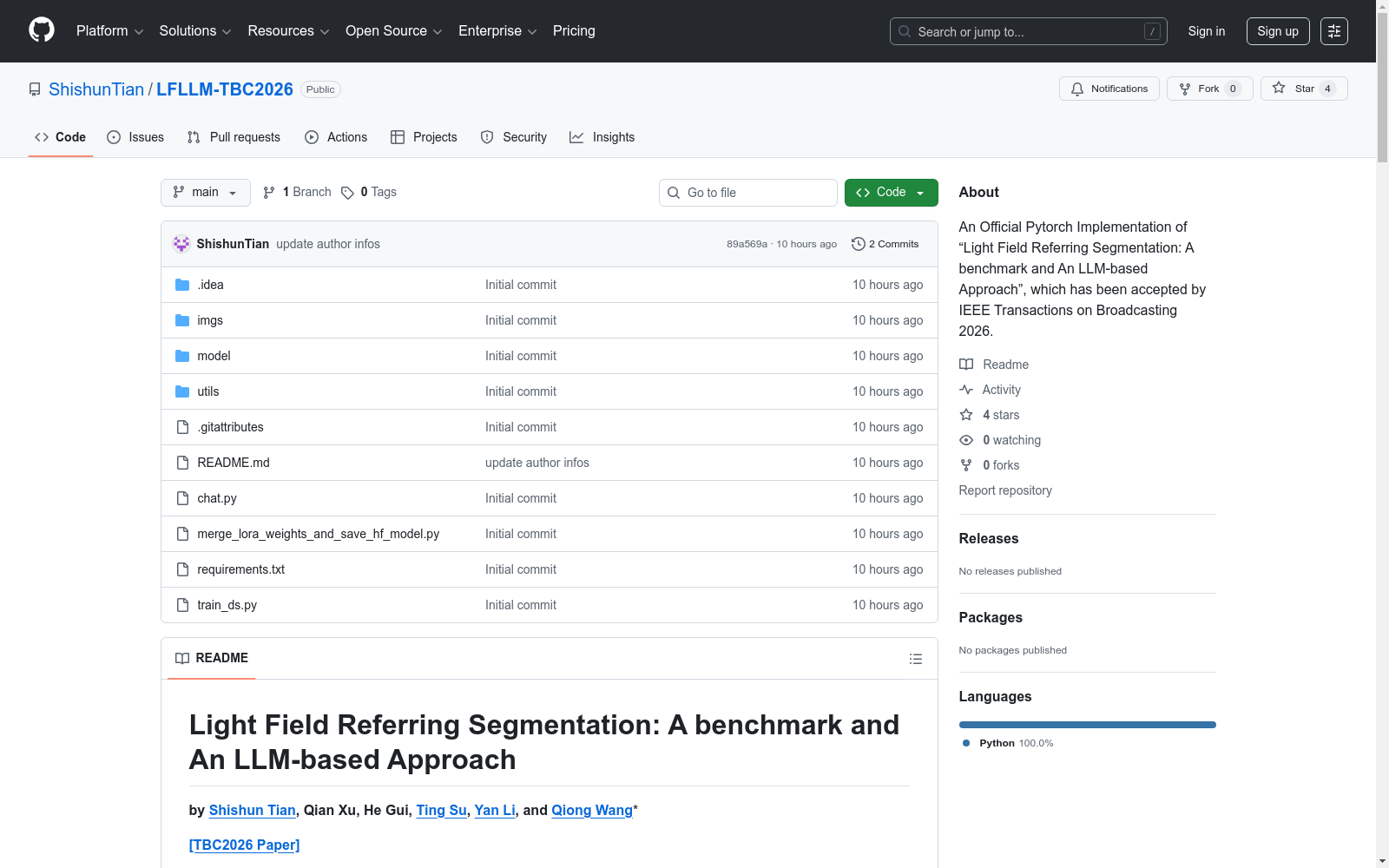
Task: View the 2 Commits history
Action: tap(885, 244)
